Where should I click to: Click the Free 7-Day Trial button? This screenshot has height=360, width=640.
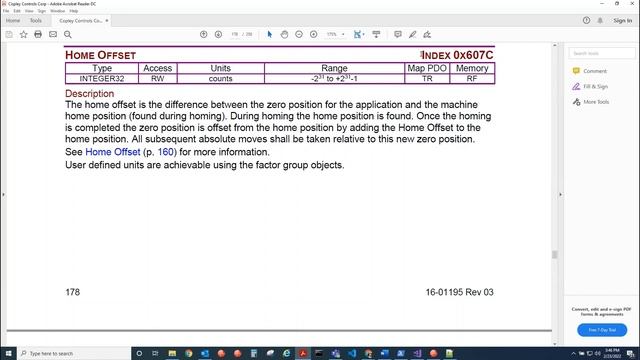click(602, 330)
